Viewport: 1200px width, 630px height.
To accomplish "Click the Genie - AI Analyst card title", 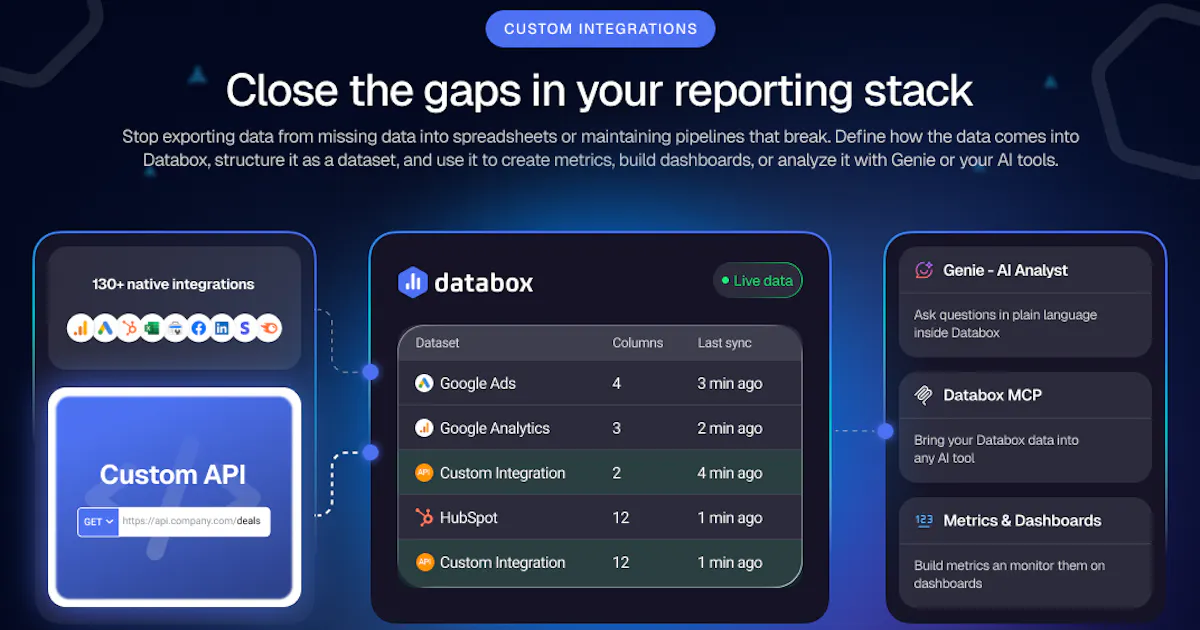I will (x=1005, y=270).
